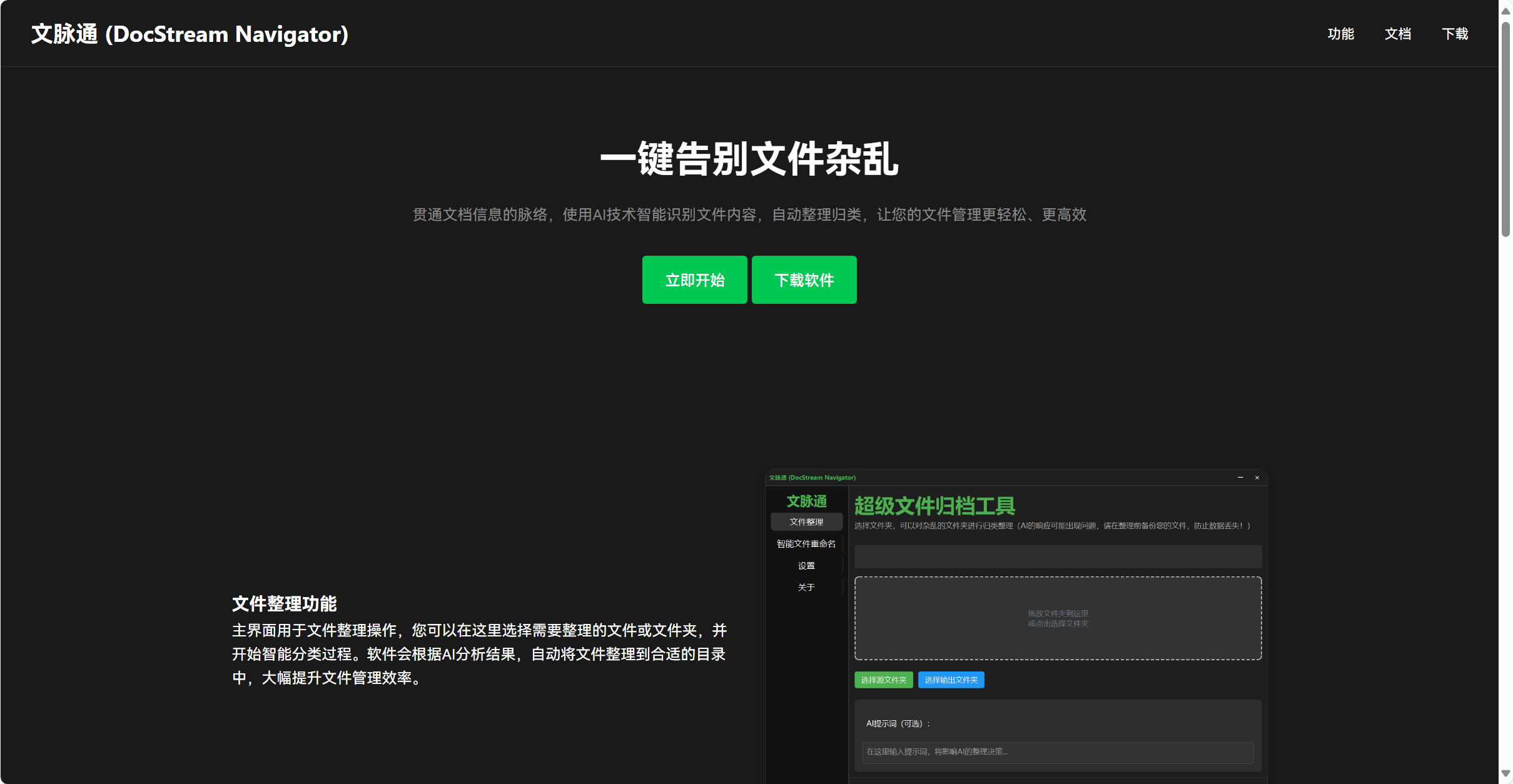Click the blue 选择输出文件夹 button
The image size is (1513, 784).
951,680
